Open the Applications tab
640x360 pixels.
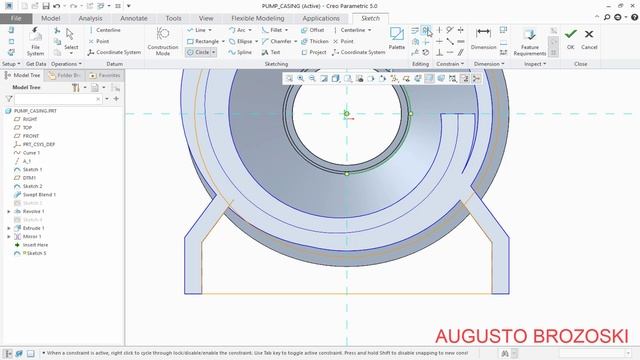[321, 18]
